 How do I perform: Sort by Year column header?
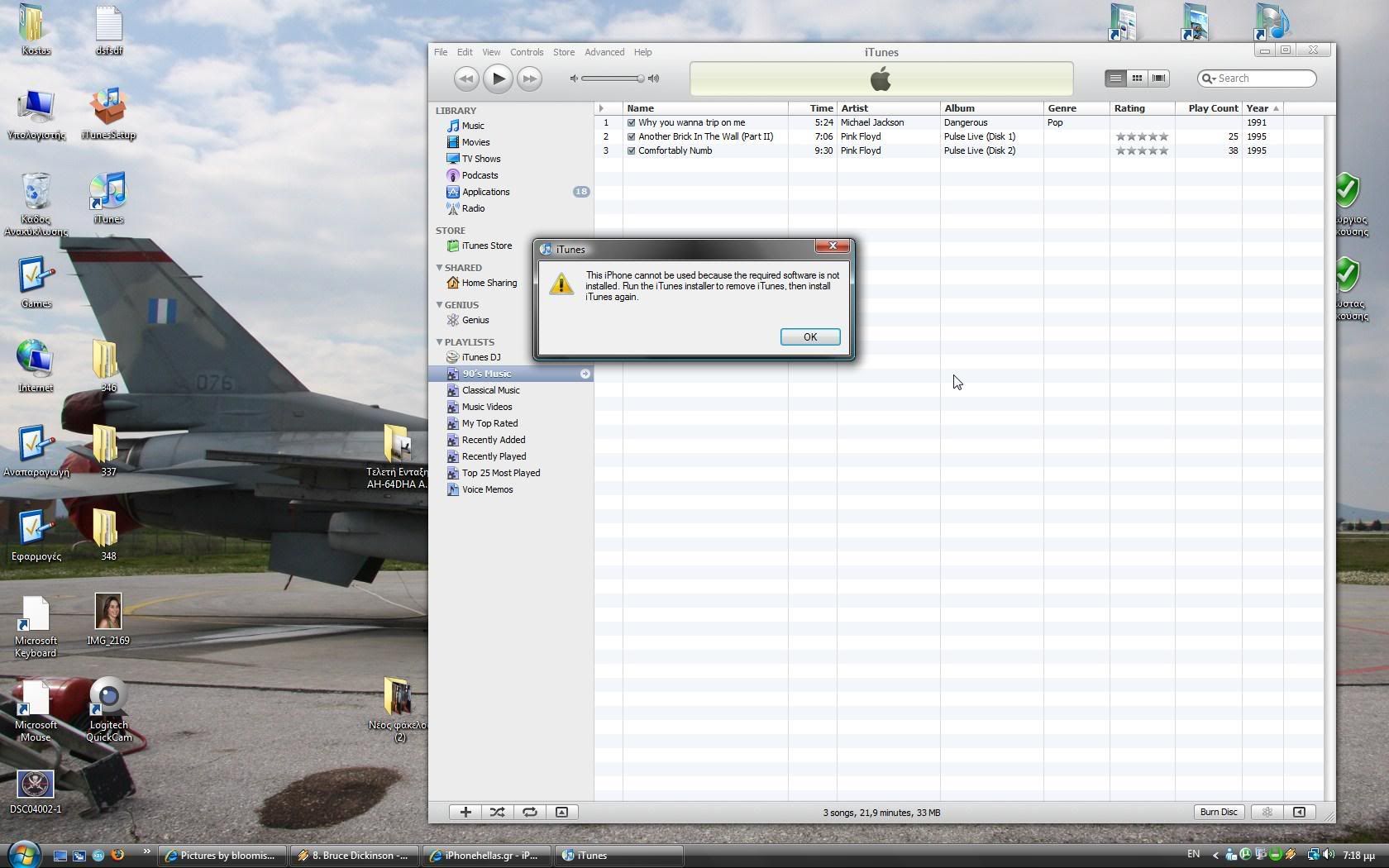click(1263, 108)
